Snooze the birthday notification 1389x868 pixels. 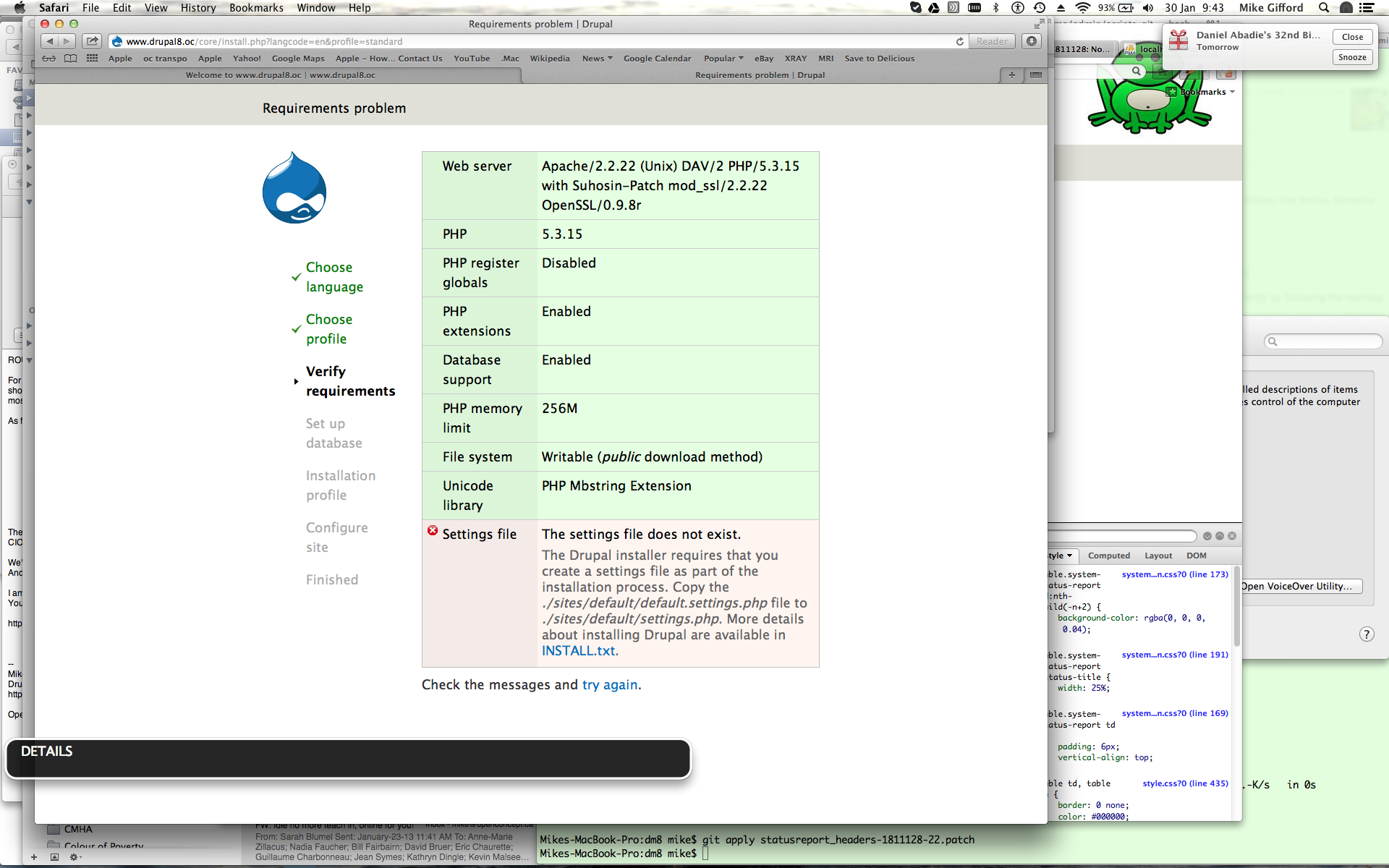click(1352, 57)
